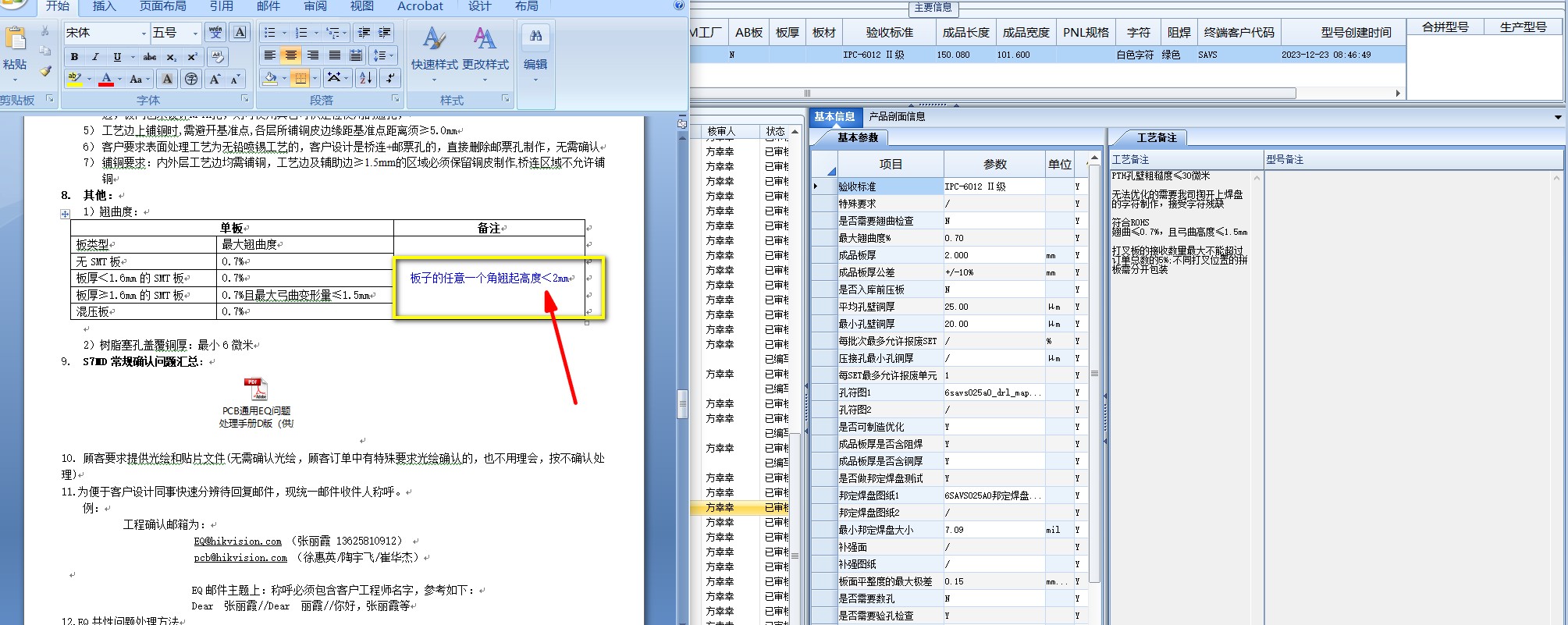Click the Word document vertical scrollbar thumb
This screenshot has width=1568, height=625.
[682, 404]
